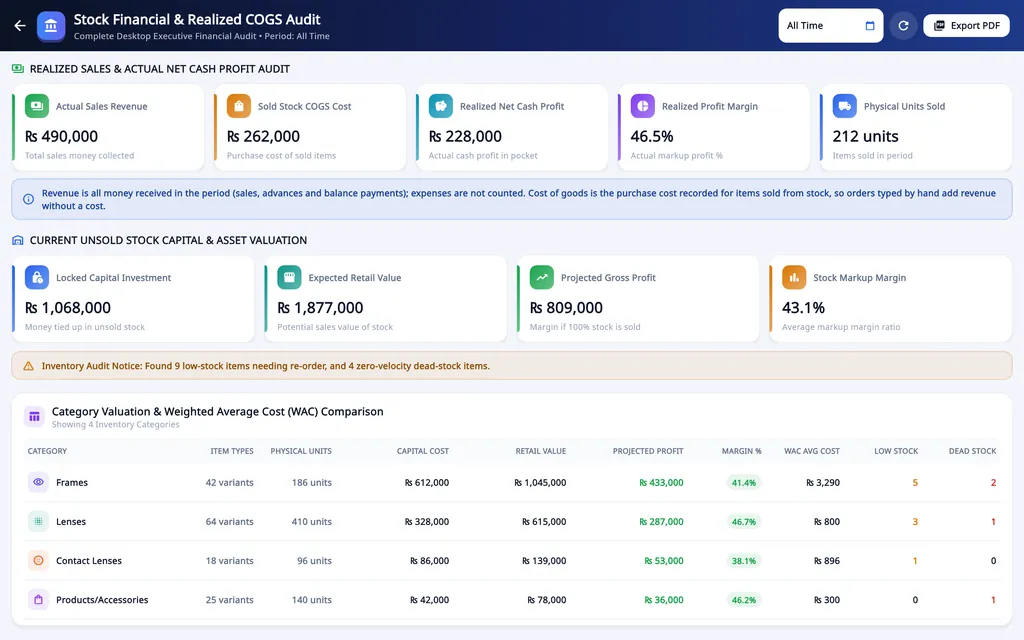Click the 41.4% margin badge for Frames
1024x640 pixels.
click(743, 483)
